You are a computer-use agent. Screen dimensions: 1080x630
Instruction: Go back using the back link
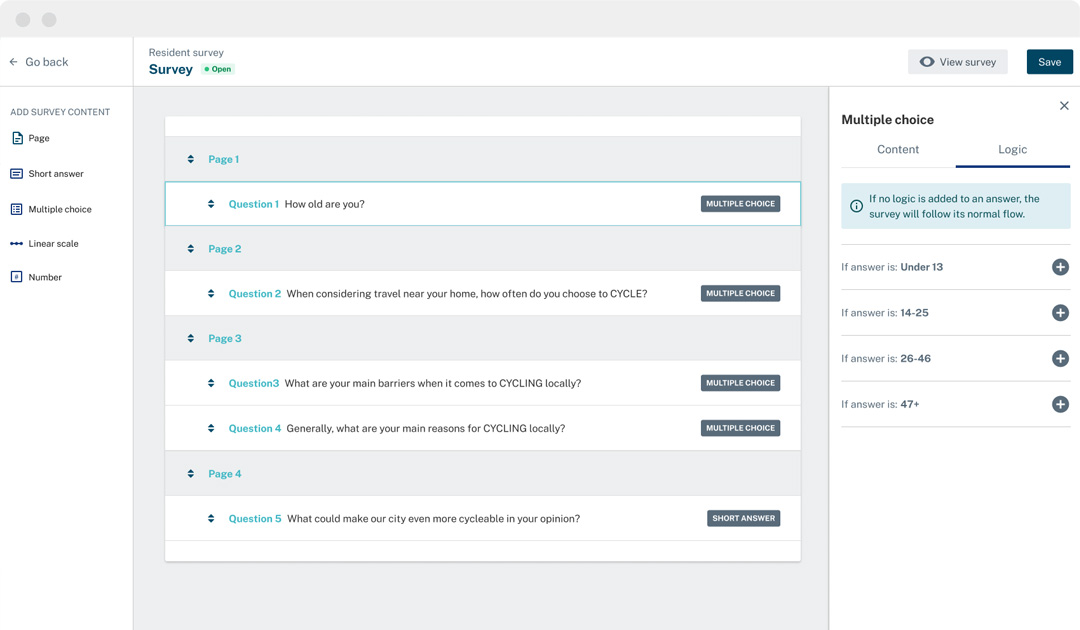point(38,61)
